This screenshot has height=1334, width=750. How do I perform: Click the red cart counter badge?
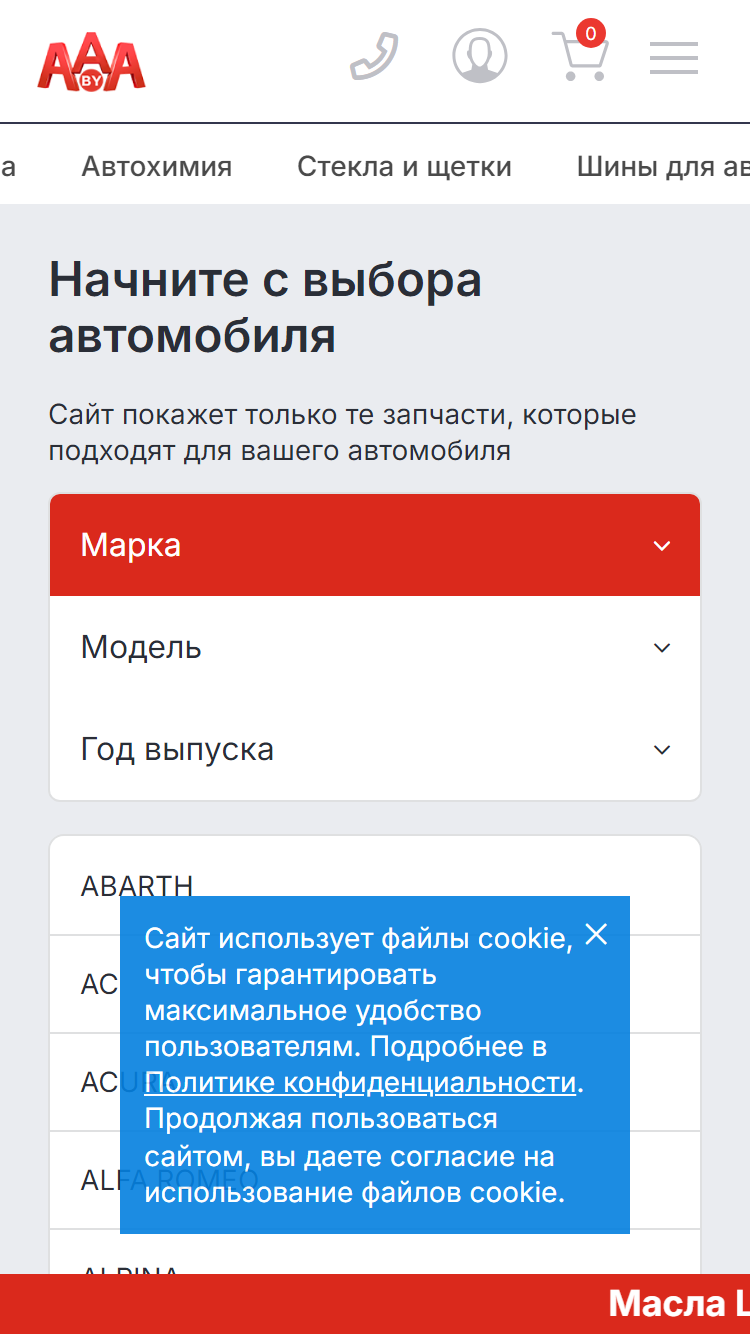pyautogui.click(x=591, y=33)
